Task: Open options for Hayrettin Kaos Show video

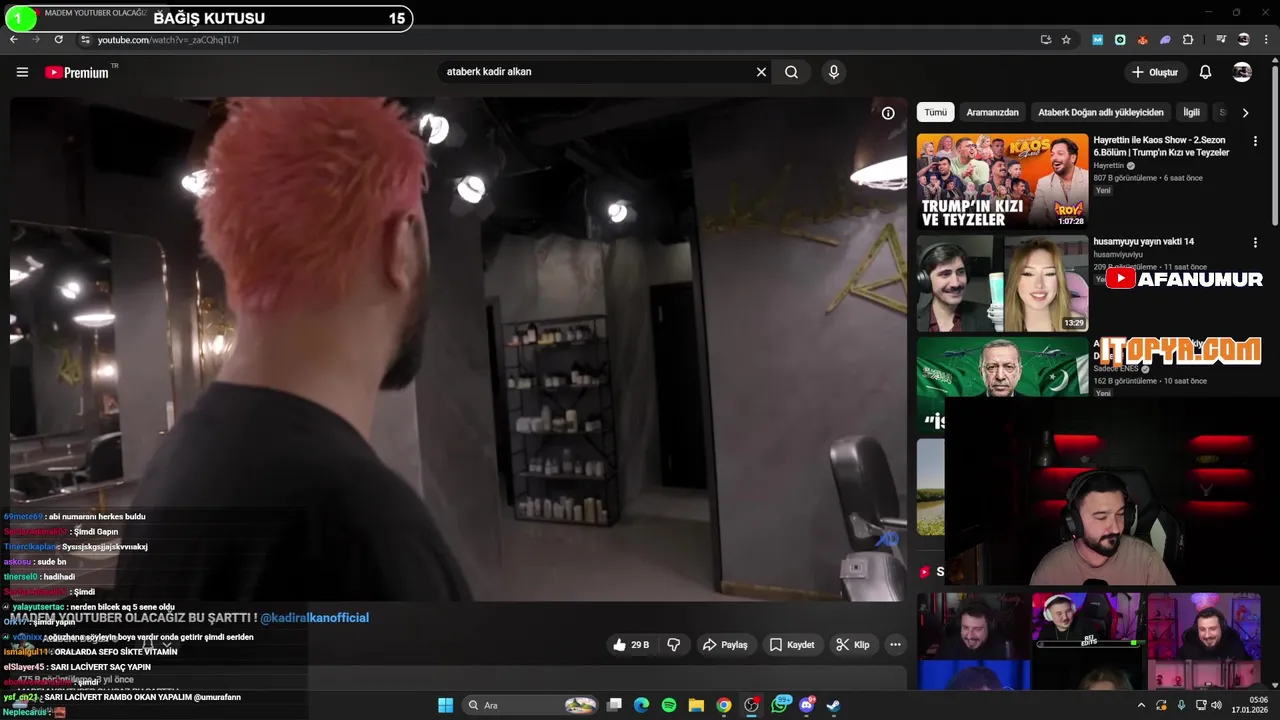Action: [1255, 142]
